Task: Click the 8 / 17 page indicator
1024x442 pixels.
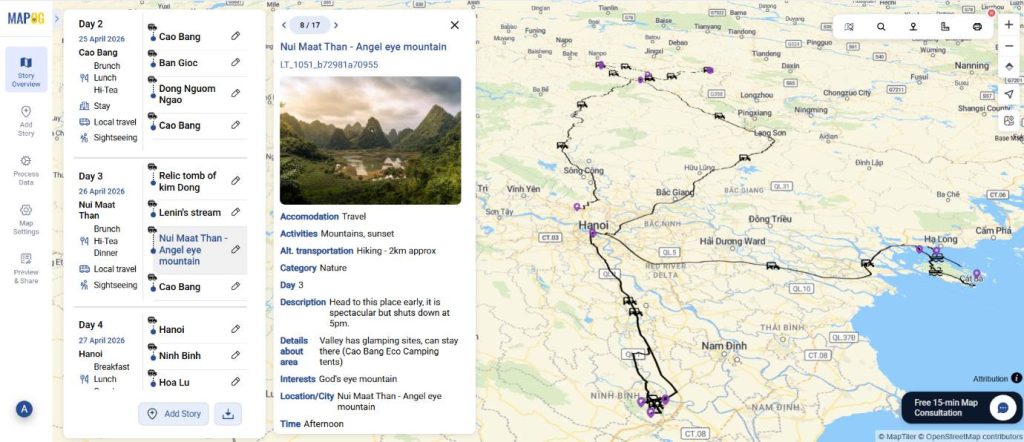Action: [x=310, y=25]
